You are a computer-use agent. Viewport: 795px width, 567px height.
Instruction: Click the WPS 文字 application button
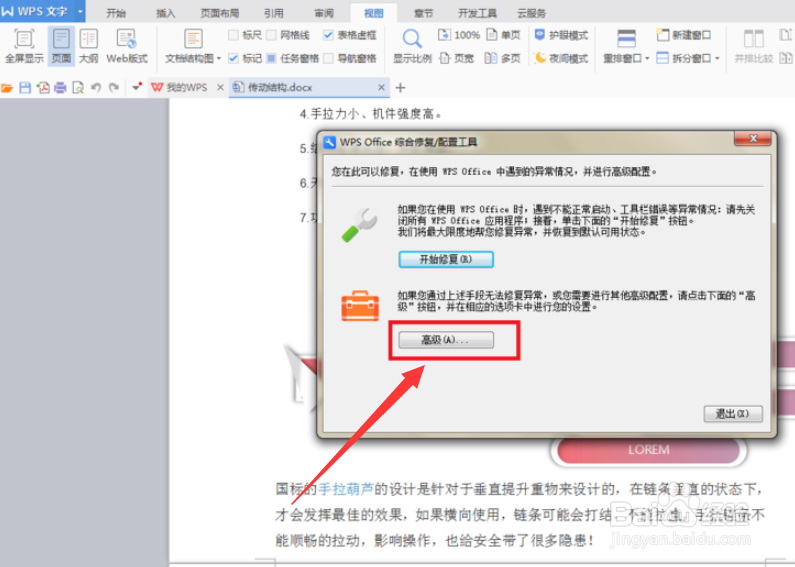(37, 11)
